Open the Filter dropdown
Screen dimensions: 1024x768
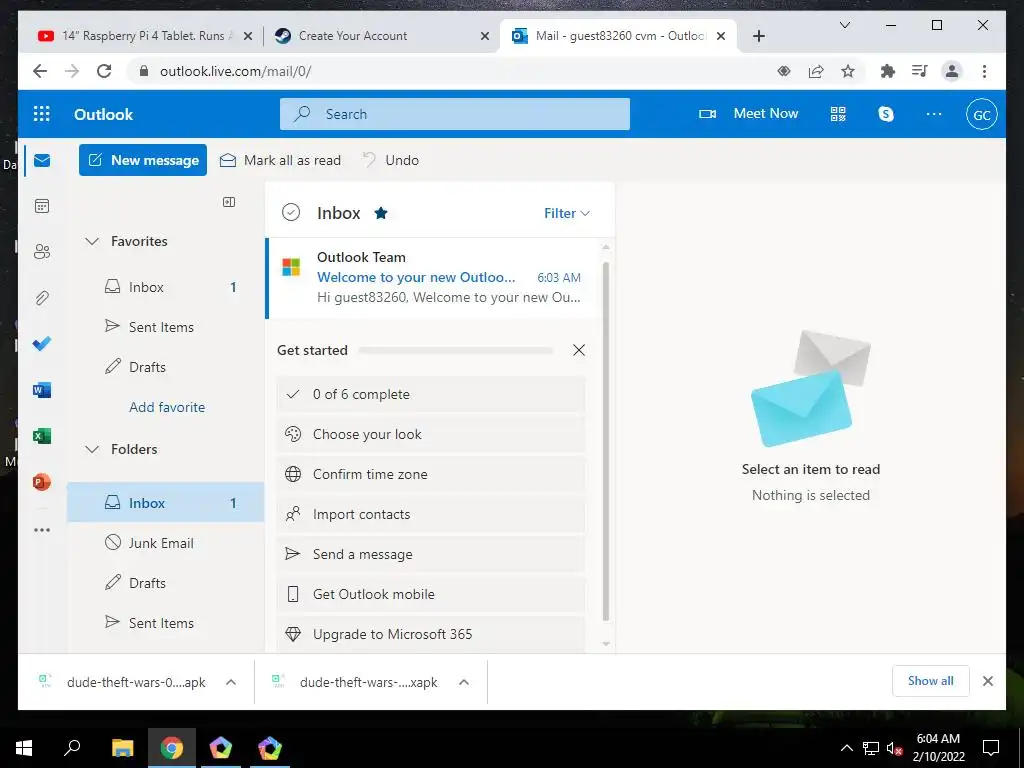[x=567, y=213]
